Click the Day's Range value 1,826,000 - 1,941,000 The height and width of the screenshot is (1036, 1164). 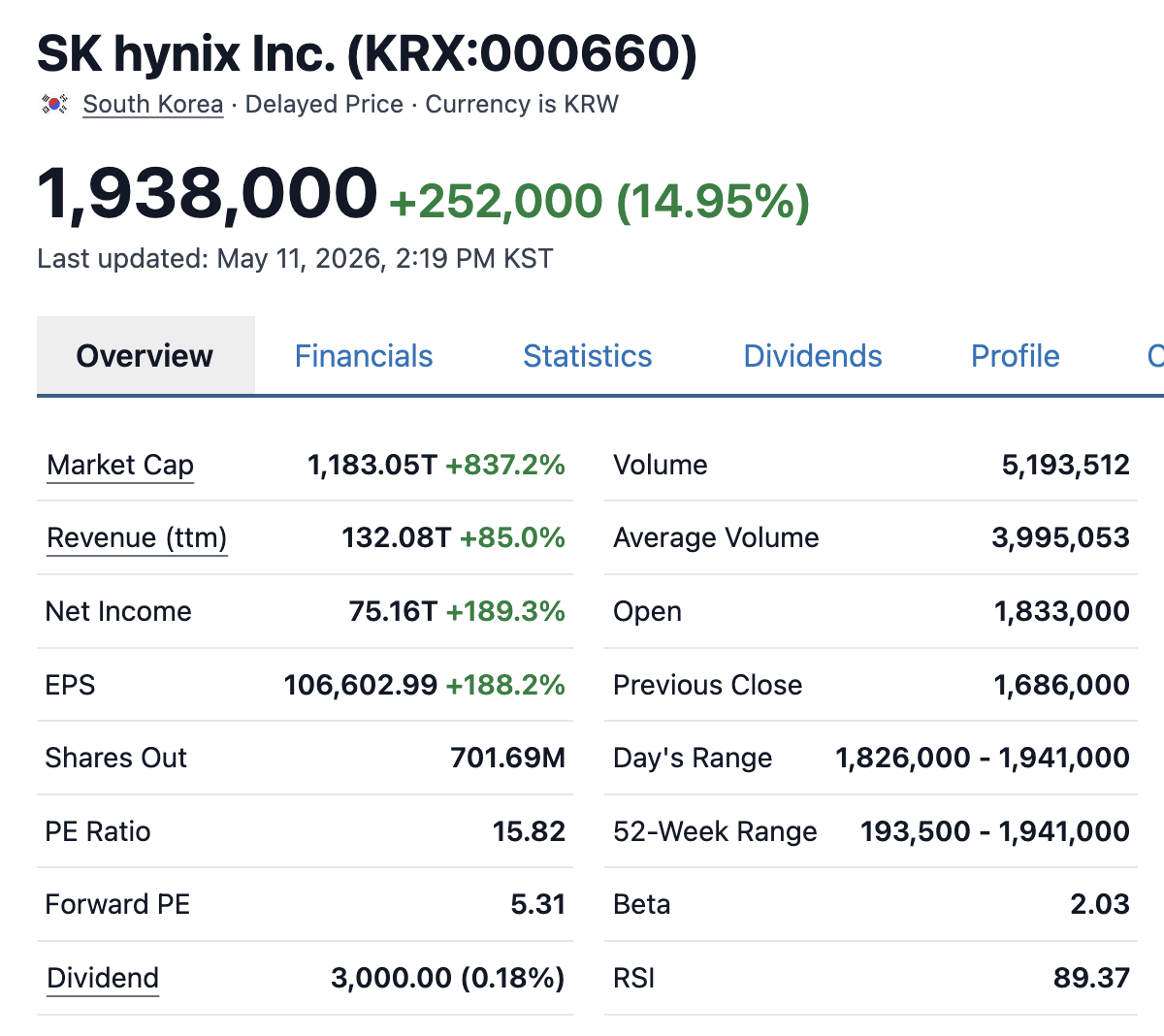[x=983, y=758]
